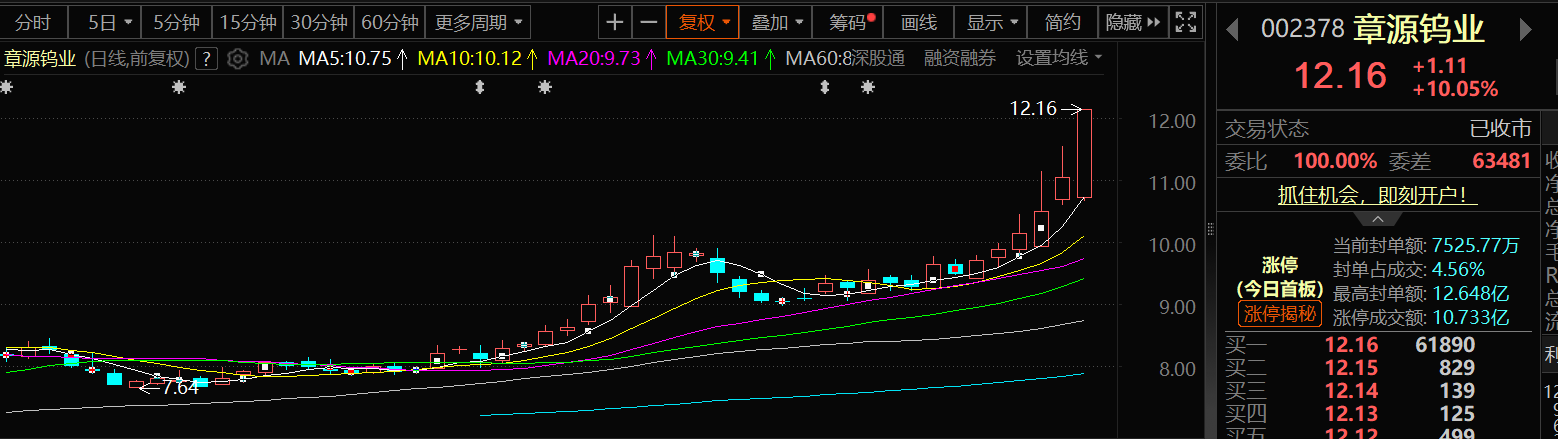Select the 60分钟 period tab

[x=389, y=21]
